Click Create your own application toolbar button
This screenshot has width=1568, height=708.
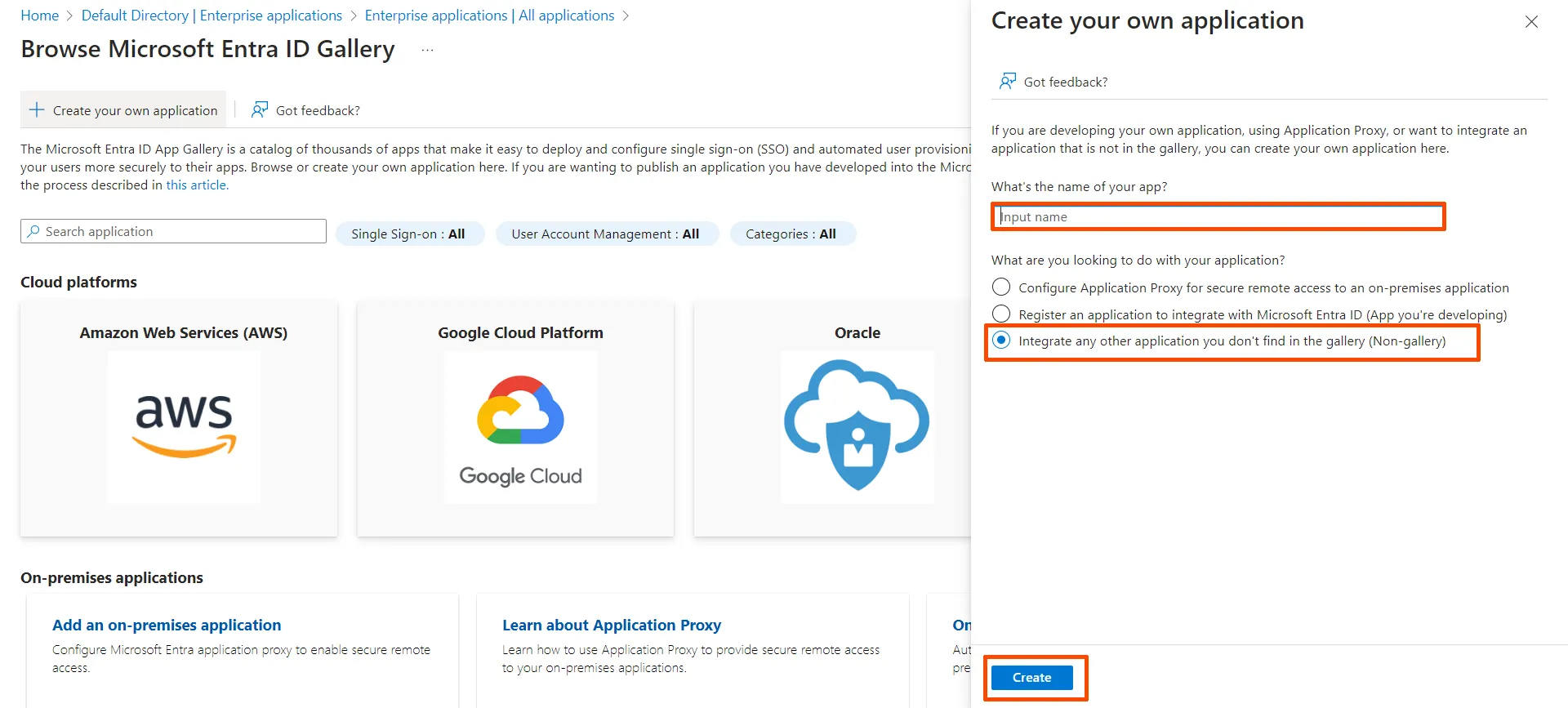tap(123, 110)
